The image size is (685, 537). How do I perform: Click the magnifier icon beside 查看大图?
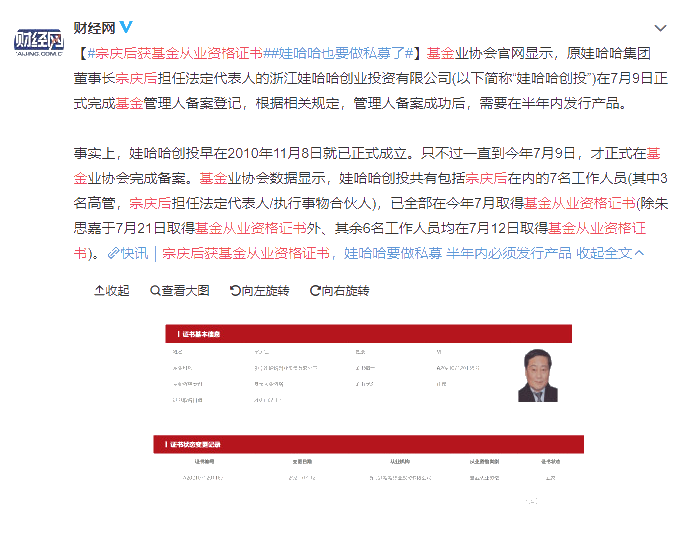pos(155,291)
